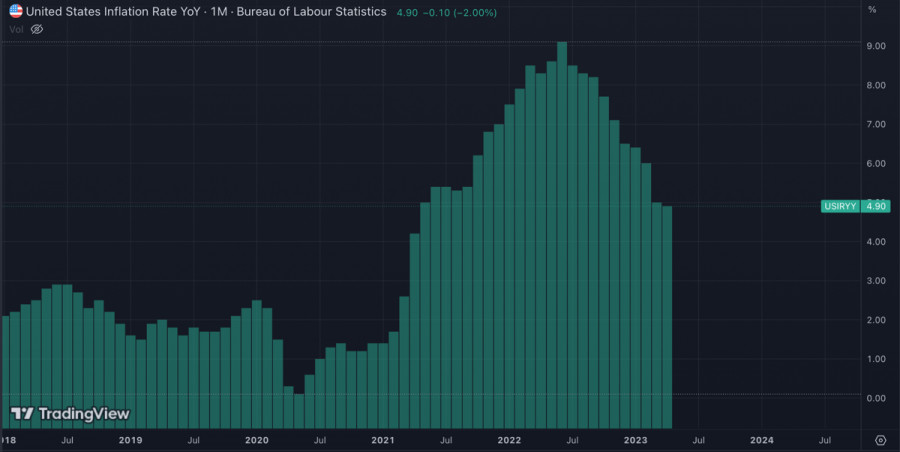
Task: Click the 2021 label on time axis
Action: pyautogui.click(x=382, y=439)
